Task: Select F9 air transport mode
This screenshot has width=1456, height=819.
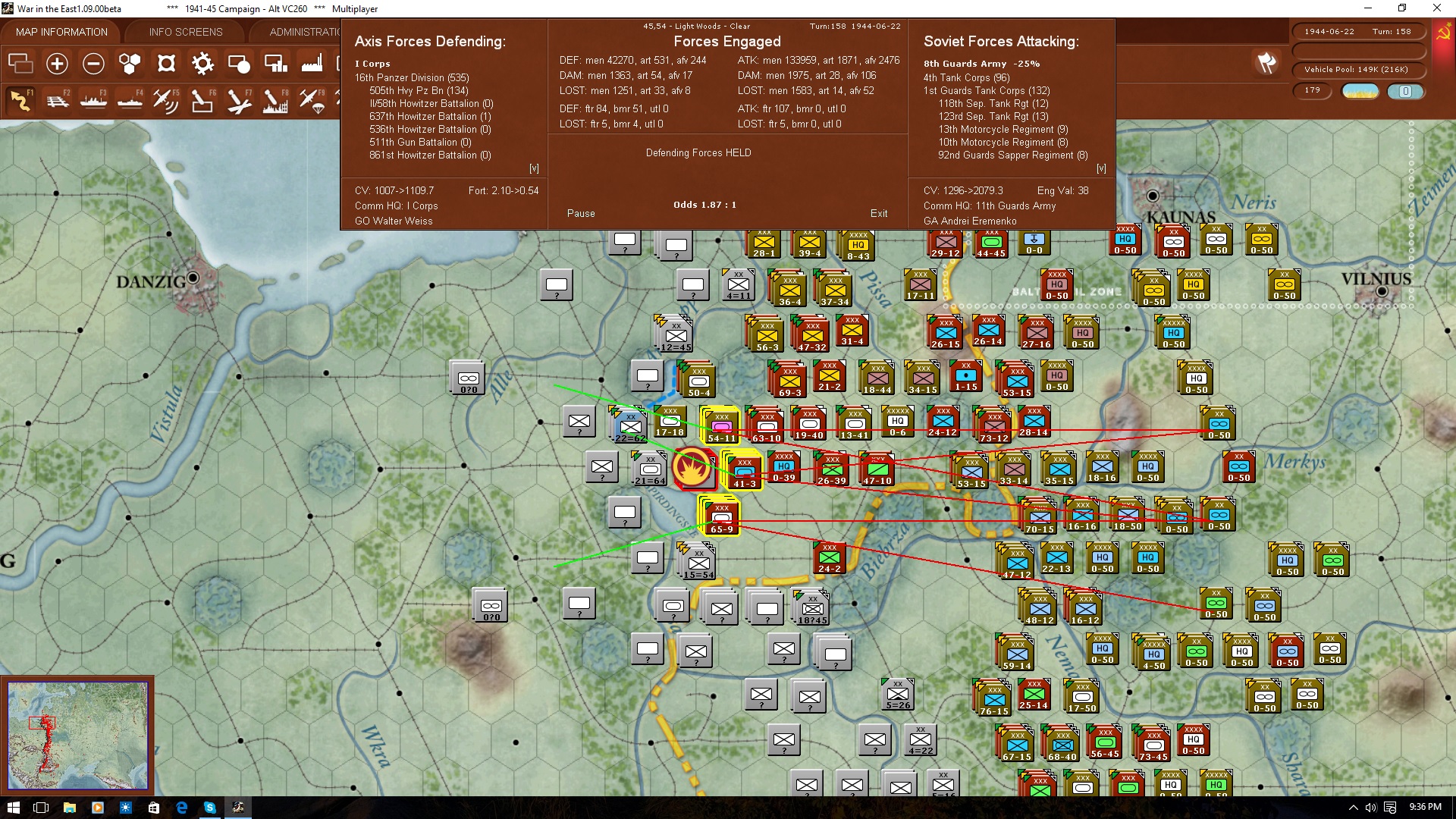Action: coord(312,100)
